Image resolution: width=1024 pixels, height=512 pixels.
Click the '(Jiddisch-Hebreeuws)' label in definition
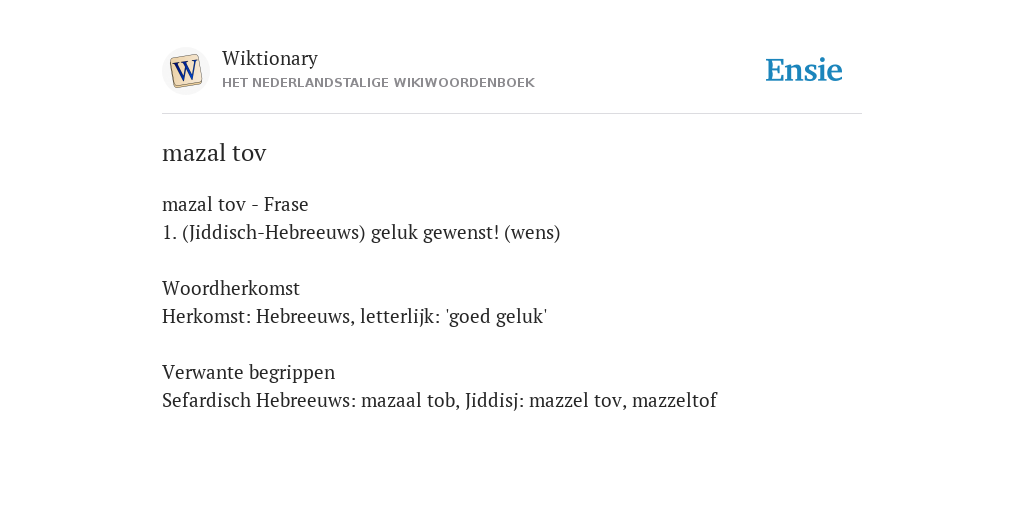tap(274, 233)
